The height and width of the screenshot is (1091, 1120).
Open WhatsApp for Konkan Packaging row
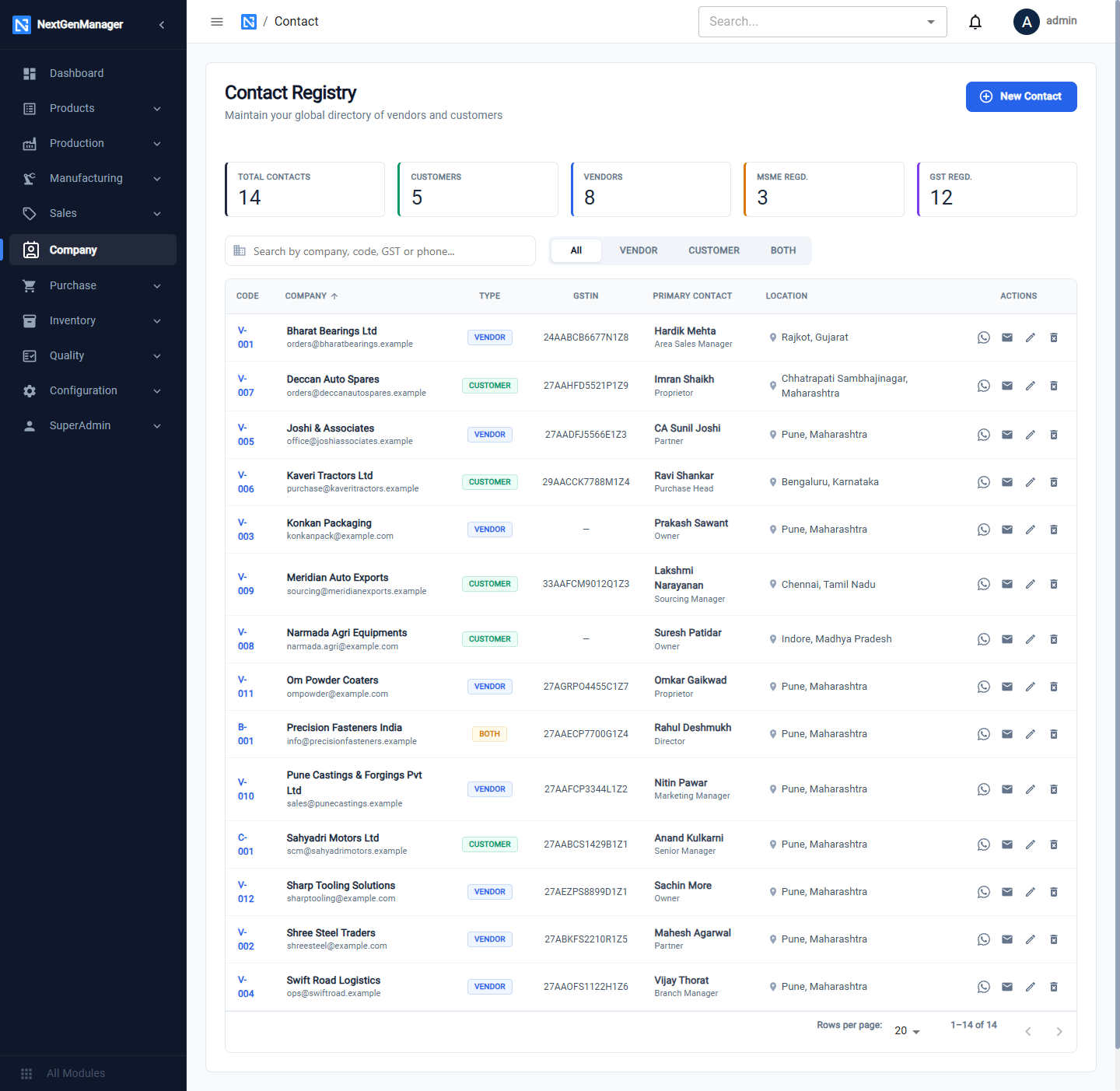[984, 530]
